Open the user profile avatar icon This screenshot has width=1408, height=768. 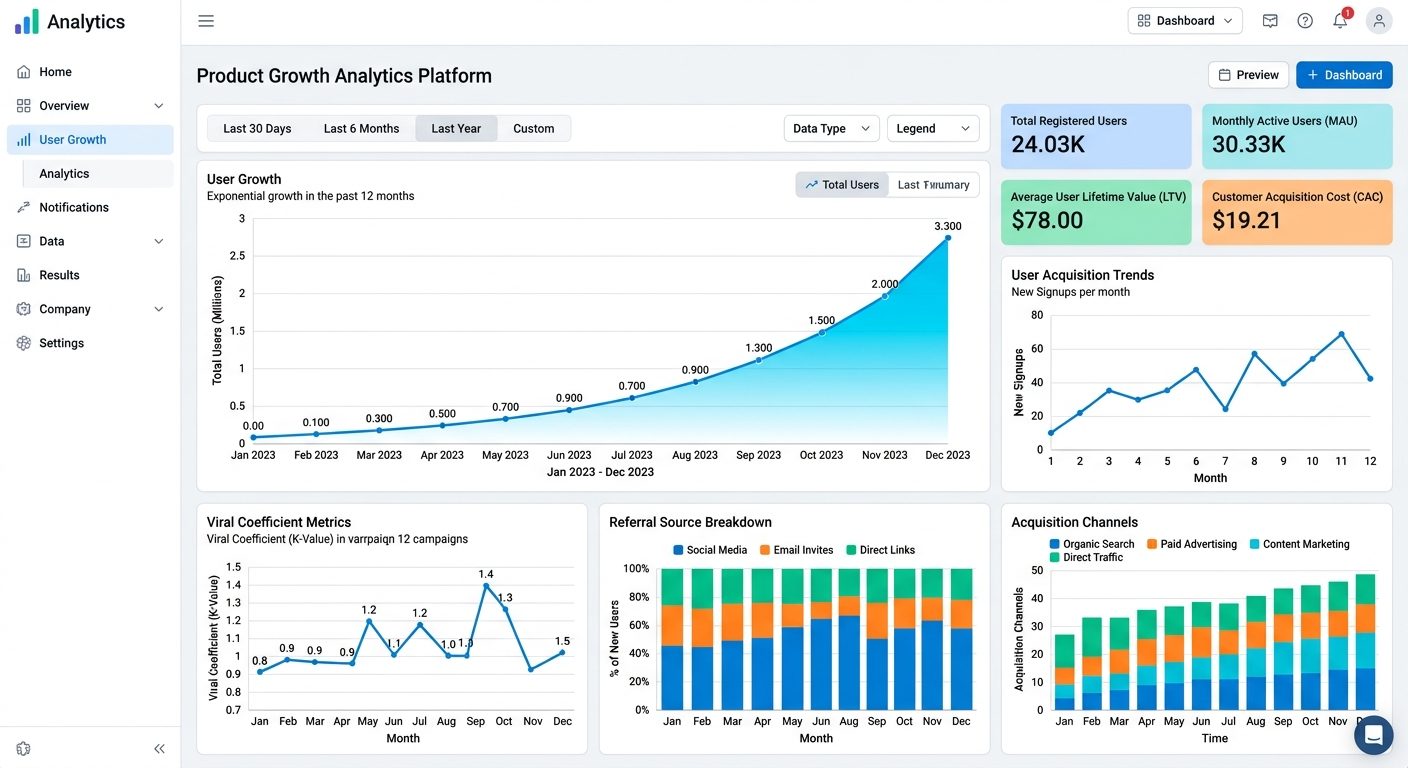(x=1379, y=21)
